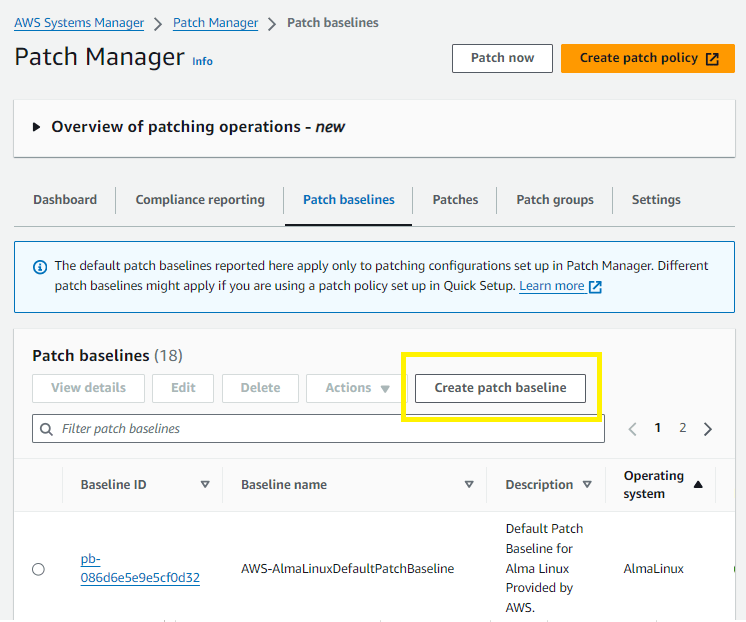Click external link icon after Learn more

(x=595, y=286)
